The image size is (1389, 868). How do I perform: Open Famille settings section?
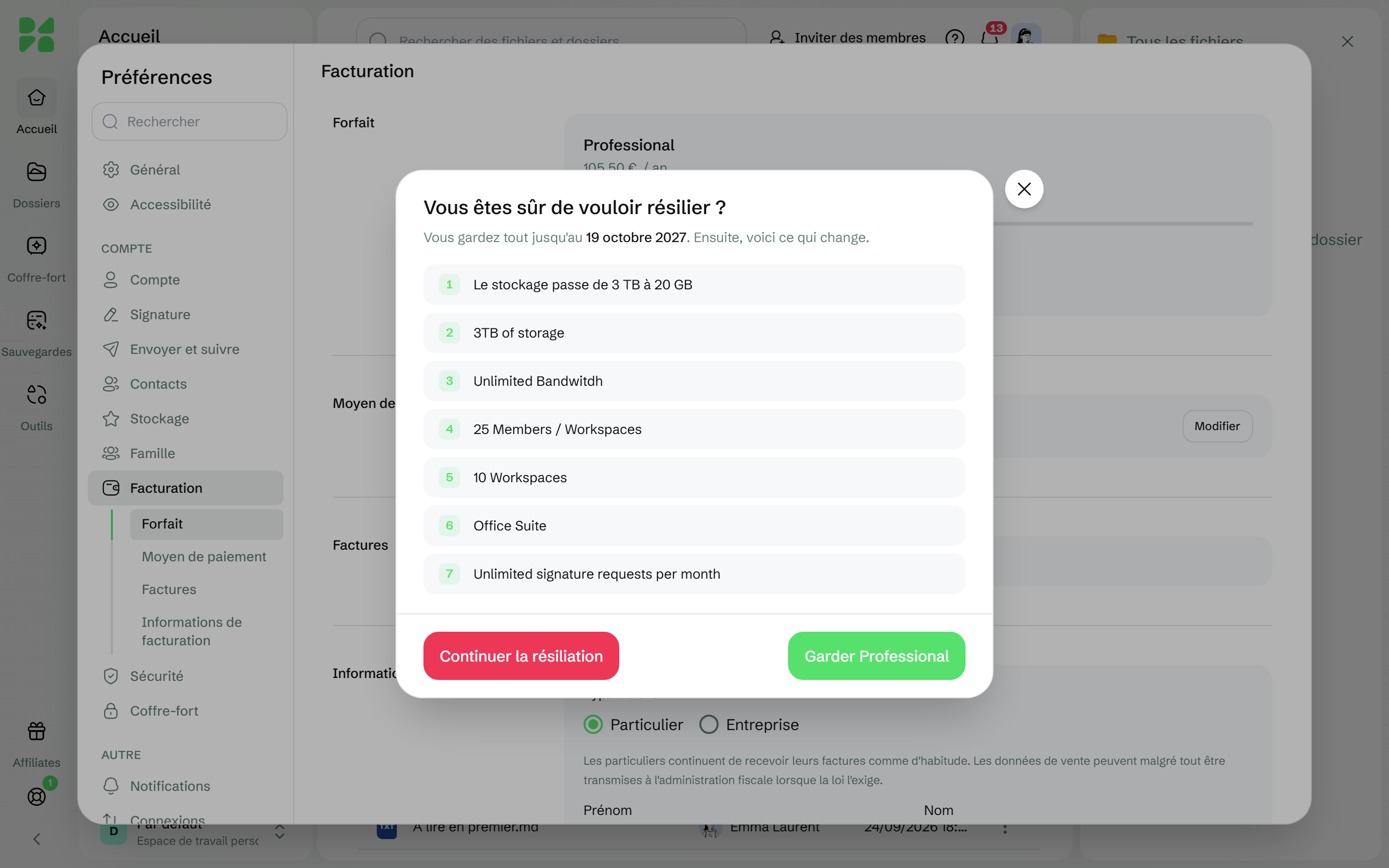click(185, 453)
